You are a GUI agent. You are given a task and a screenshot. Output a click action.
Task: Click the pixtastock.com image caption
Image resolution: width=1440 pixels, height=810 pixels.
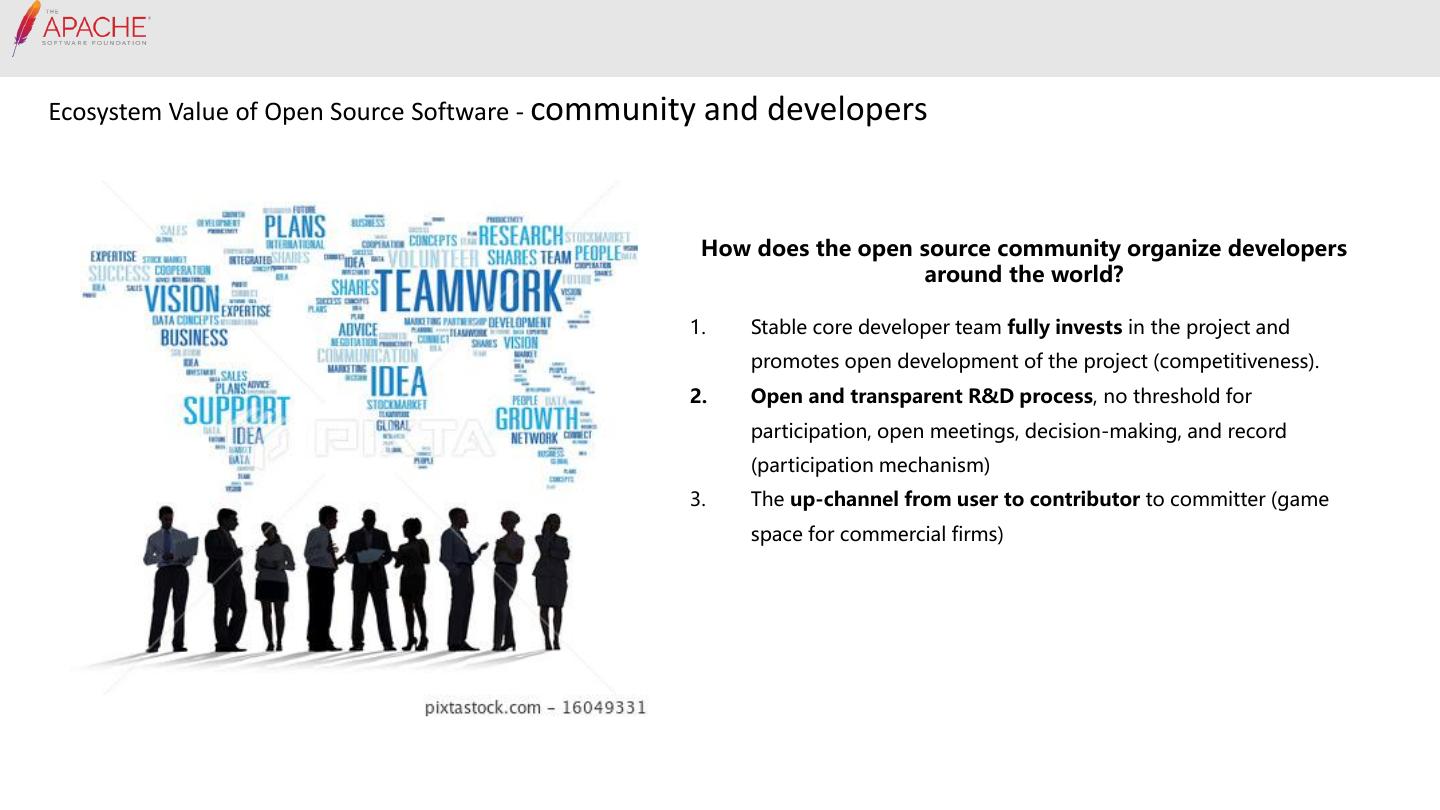pyautogui.click(x=535, y=708)
